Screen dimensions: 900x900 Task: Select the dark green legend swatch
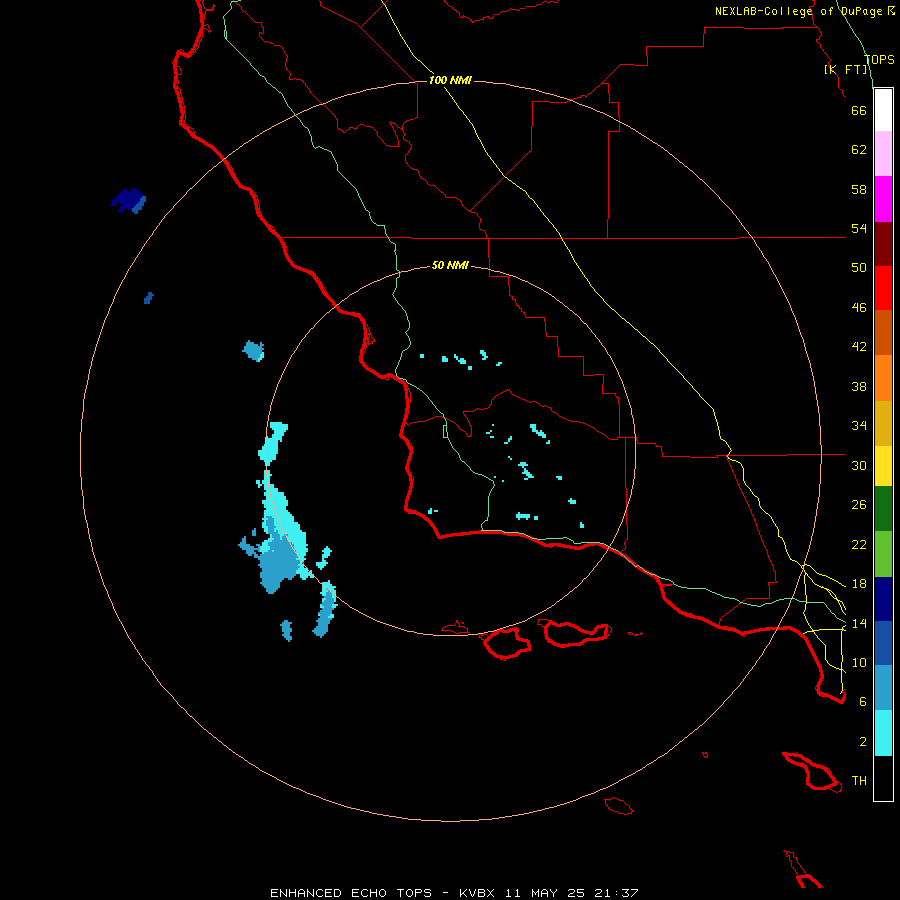pyautogui.click(x=883, y=509)
